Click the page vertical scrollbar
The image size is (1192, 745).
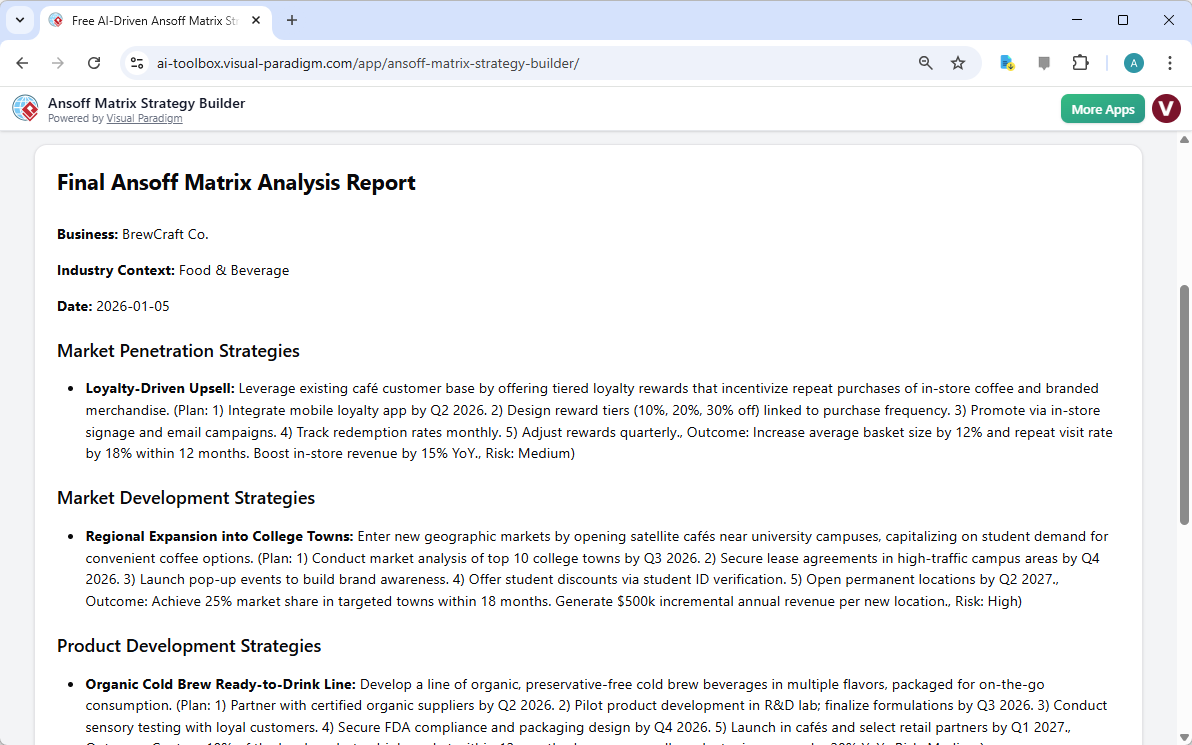(x=1184, y=400)
